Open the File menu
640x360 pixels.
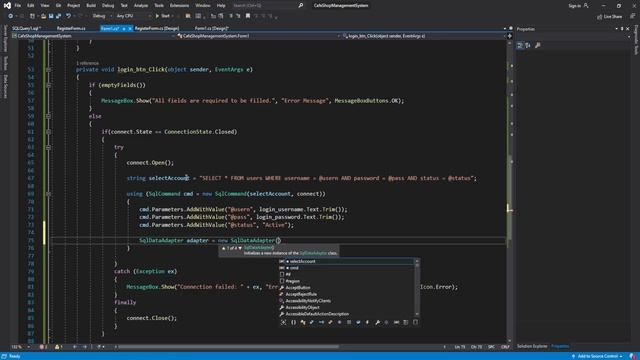tap(18, 6)
